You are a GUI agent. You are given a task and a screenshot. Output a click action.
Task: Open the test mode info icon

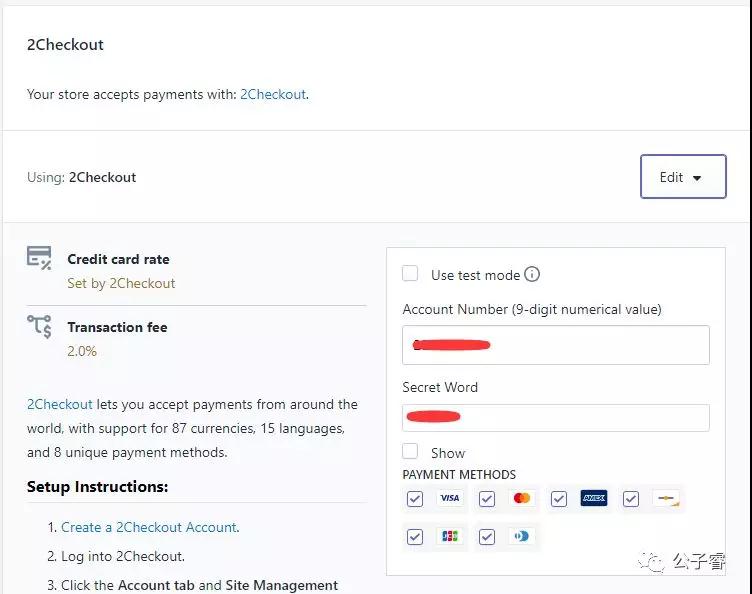click(x=531, y=274)
